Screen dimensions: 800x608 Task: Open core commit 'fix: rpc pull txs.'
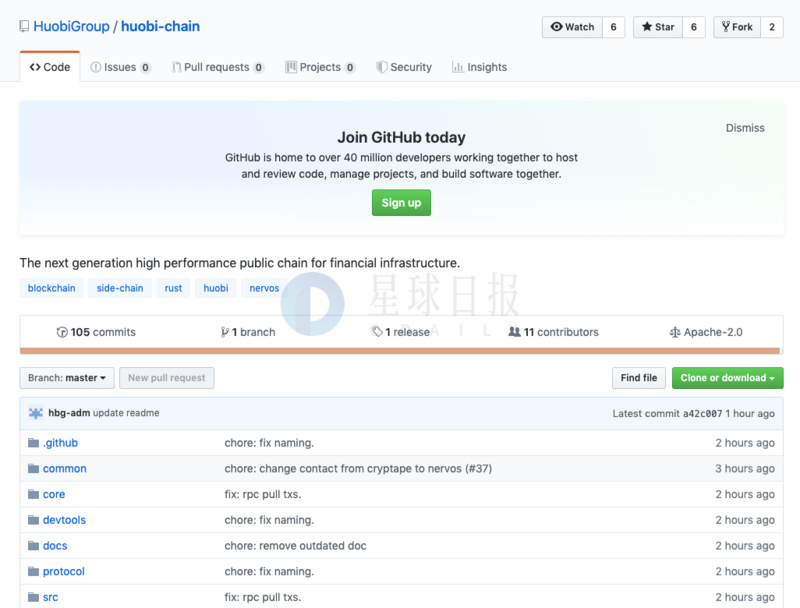tap(263, 494)
